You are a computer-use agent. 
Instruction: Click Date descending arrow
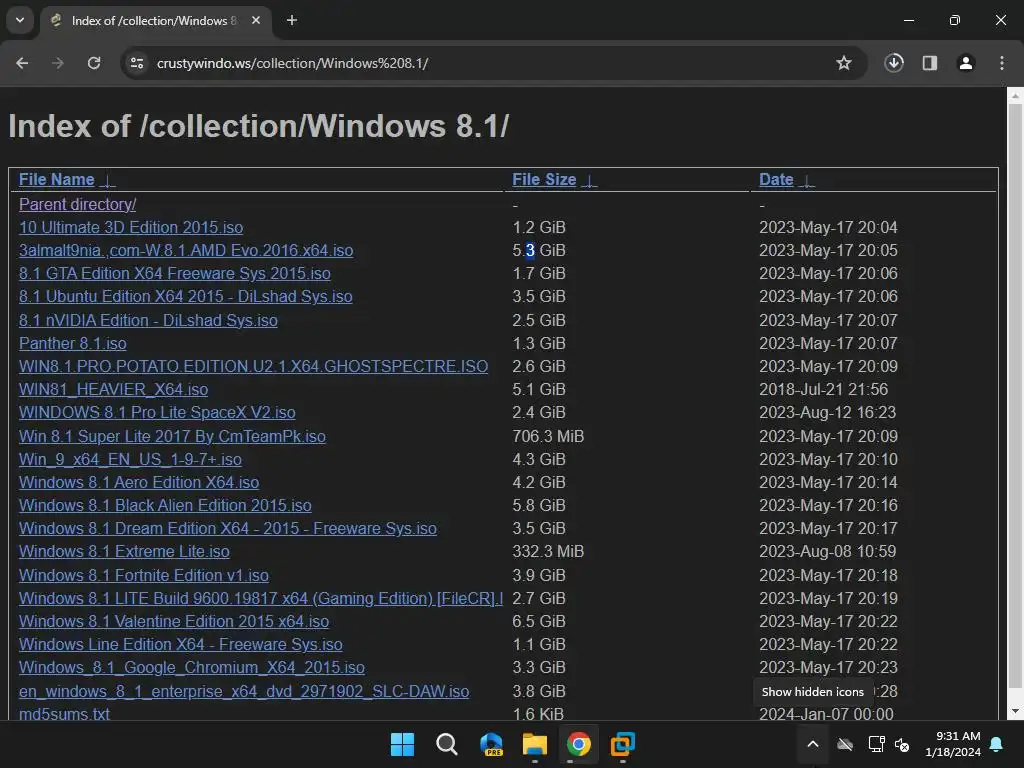(807, 181)
